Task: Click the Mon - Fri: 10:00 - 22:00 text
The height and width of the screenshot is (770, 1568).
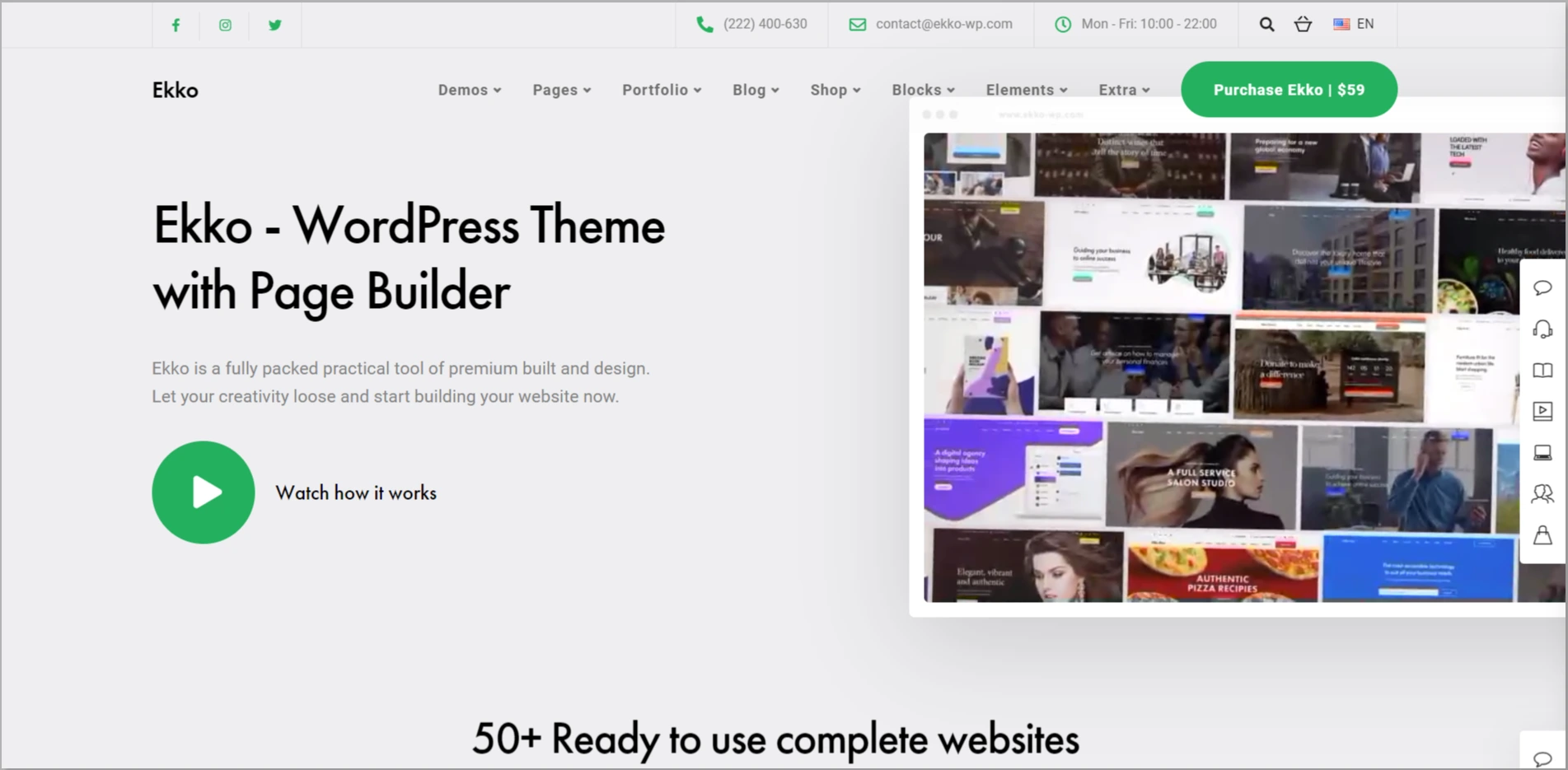Action: pos(1149,24)
